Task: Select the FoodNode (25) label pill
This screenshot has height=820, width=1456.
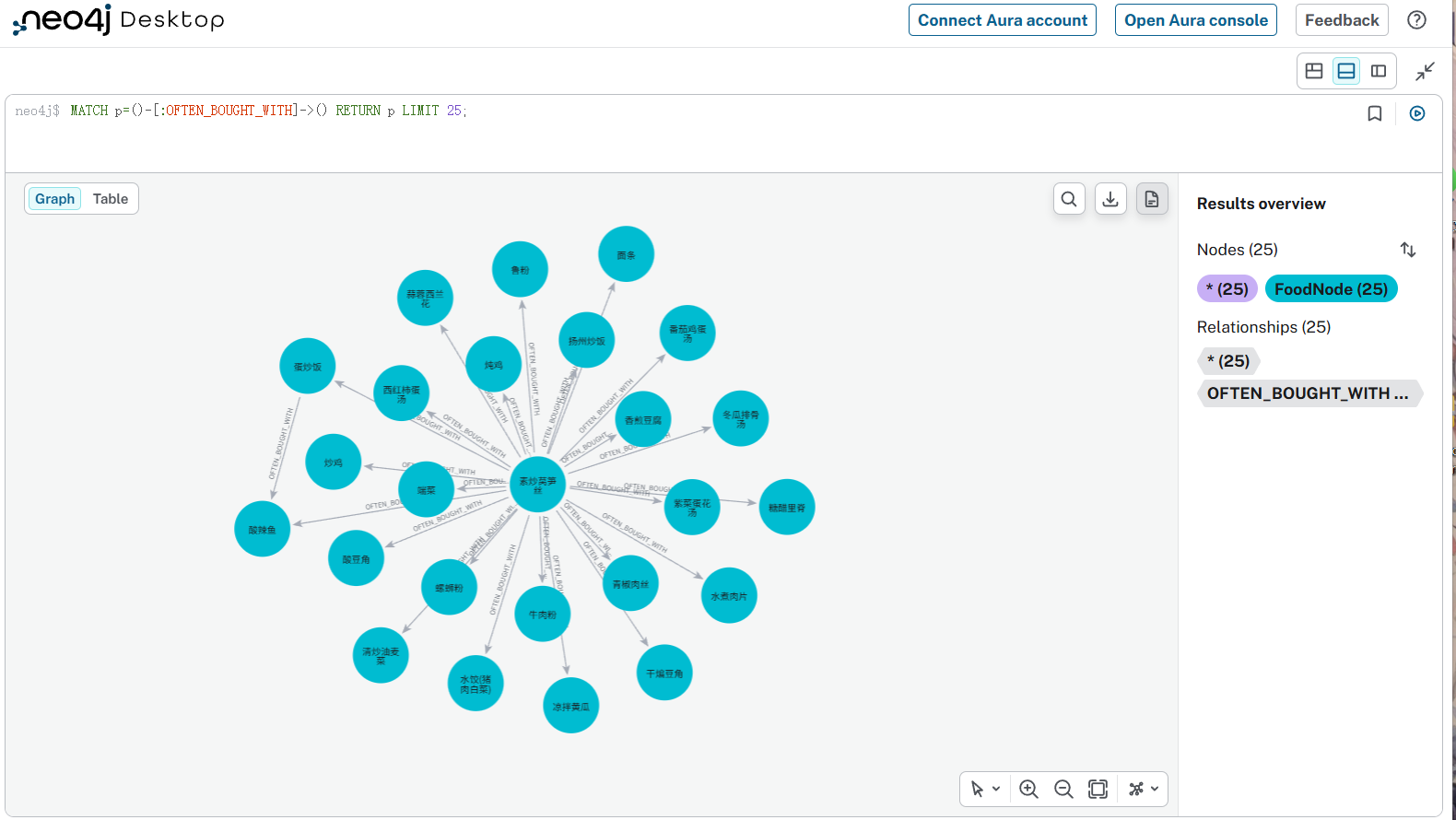Action: click(1332, 289)
